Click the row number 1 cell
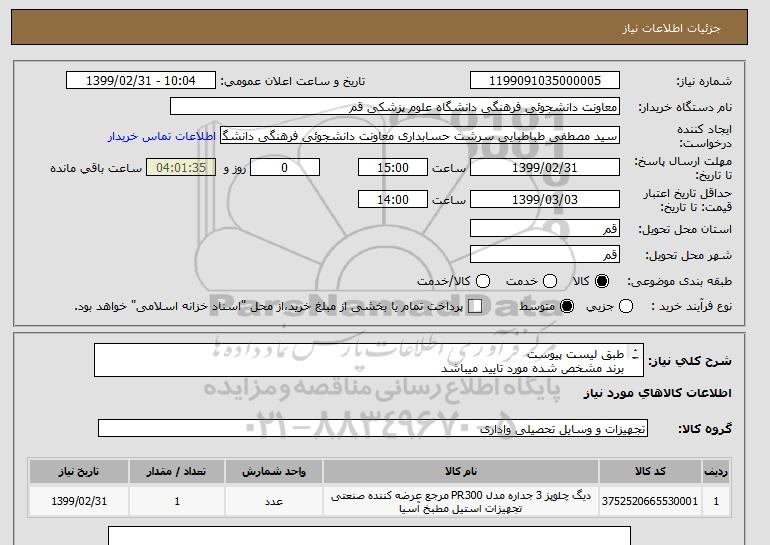The width and height of the screenshot is (770, 545). click(716, 501)
